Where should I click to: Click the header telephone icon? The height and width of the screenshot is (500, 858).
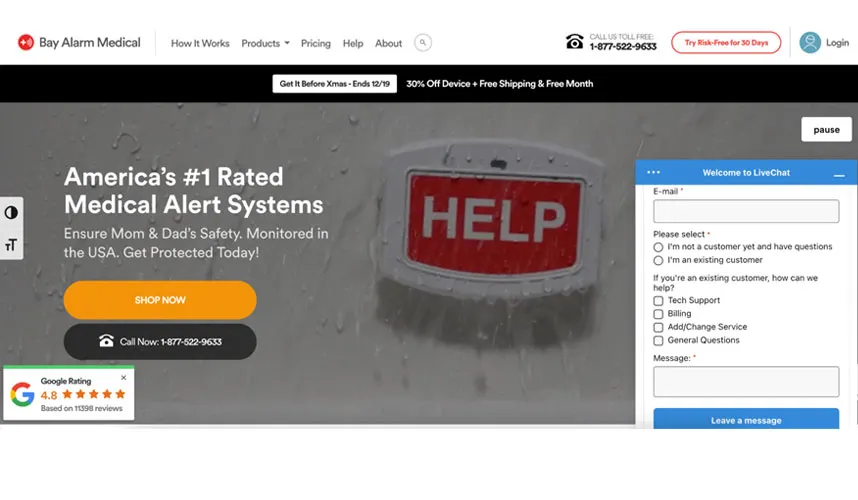coord(575,42)
